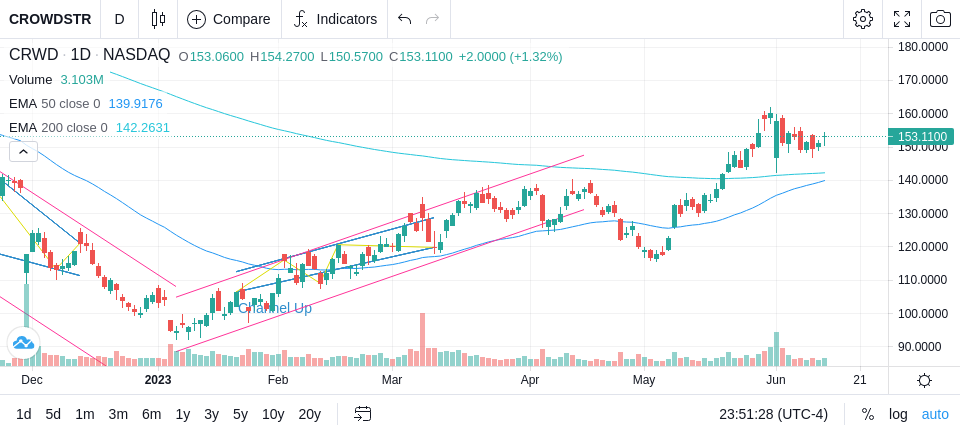Click the 142.2631 EMA 200 value
This screenshot has width=960, height=433.
tap(143, 128)
